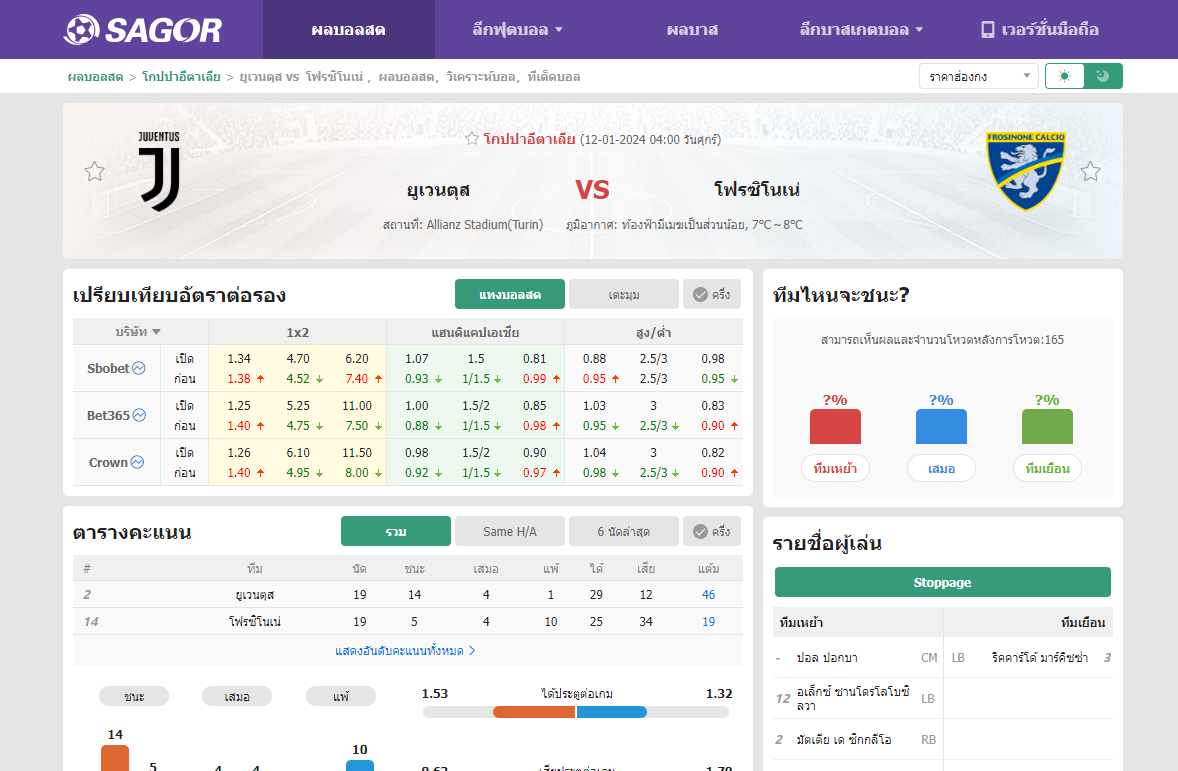Click the 1x2 column header

pos(298,331)
